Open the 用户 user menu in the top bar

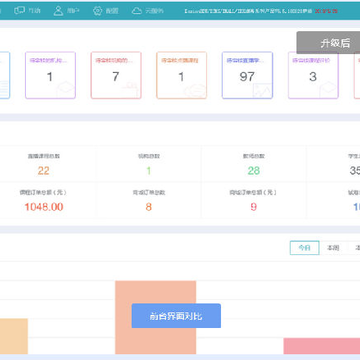pyautogui.click(x=67, y=11)
